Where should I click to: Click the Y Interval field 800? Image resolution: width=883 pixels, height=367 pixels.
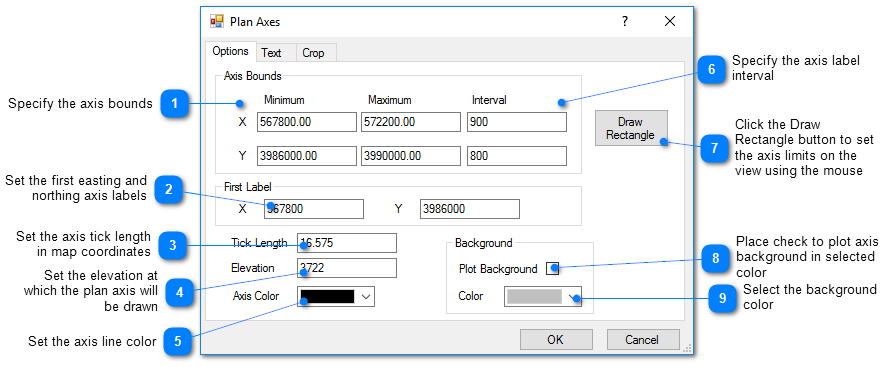click(x=516, y=156)
